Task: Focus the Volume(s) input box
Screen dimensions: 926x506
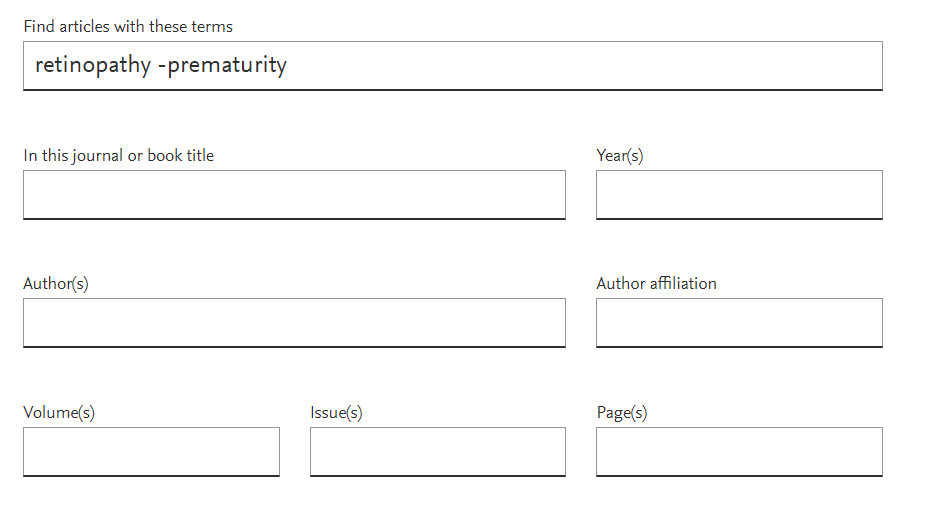Action: coord(151,452)
